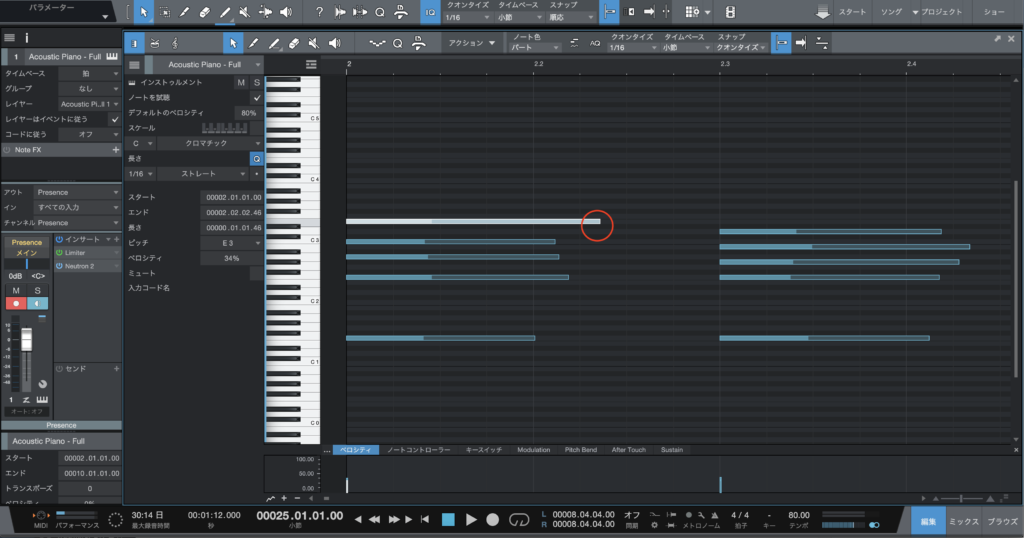Mute the instrument with the M button
This screenshot has height=538, width=1024.
240,82
